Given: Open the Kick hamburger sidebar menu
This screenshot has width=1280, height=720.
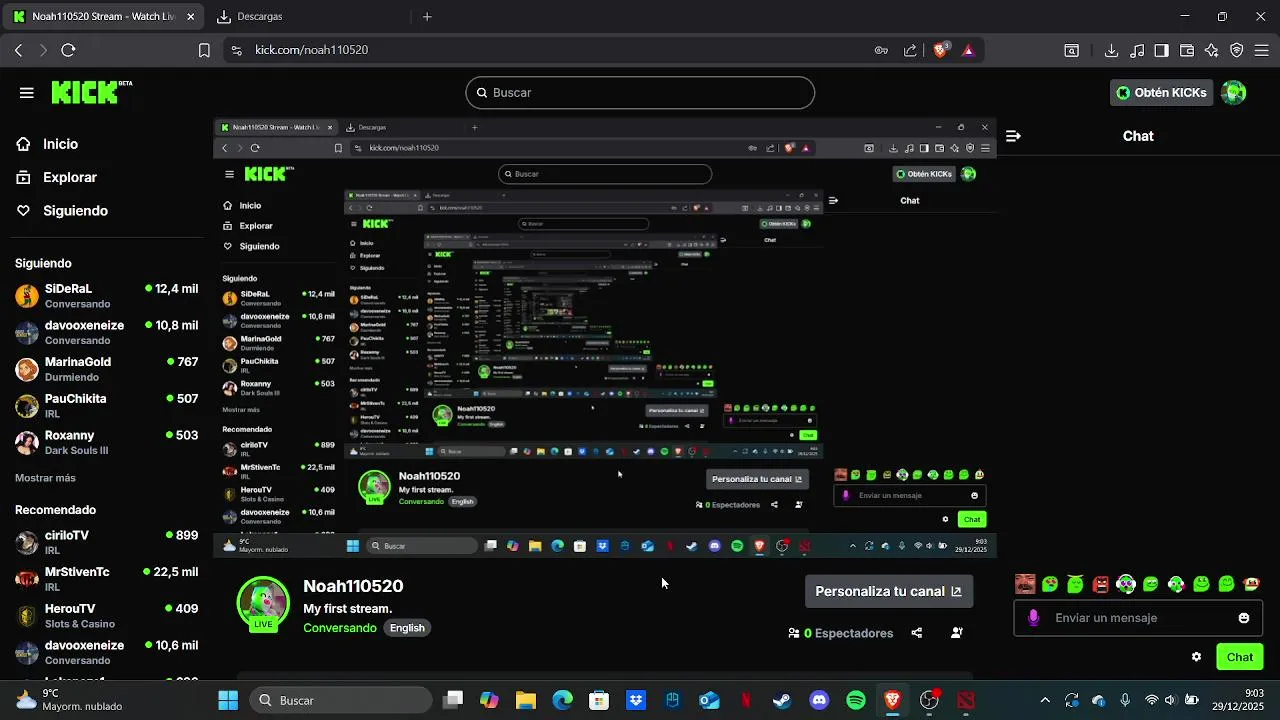Looking at the screenshot, I should (26, 93).
